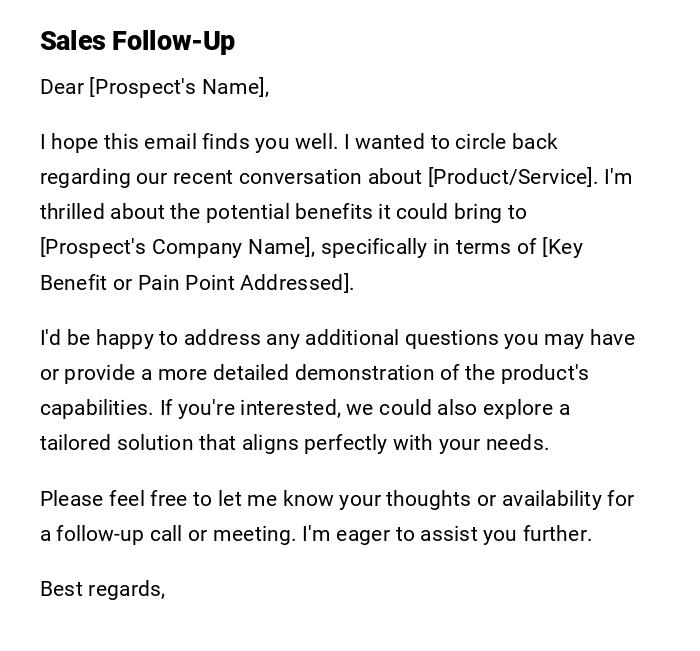Viewport: 700px width, 651px height.
Task: Click the word Dear in the greeting
Action: [x=62, y=87]
